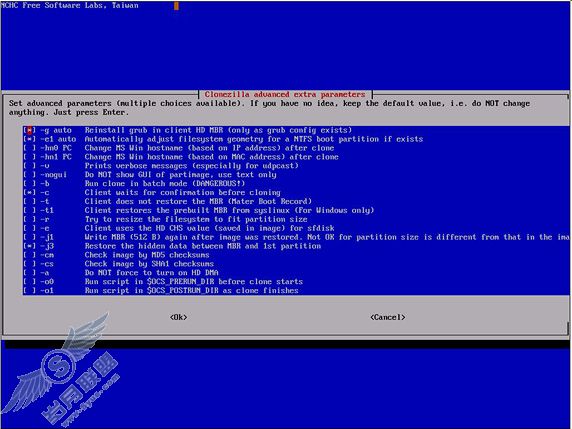Enable the -a do not force DMA option
The image size is (572, 429).
pyautogui.click(x=30, y=273)
